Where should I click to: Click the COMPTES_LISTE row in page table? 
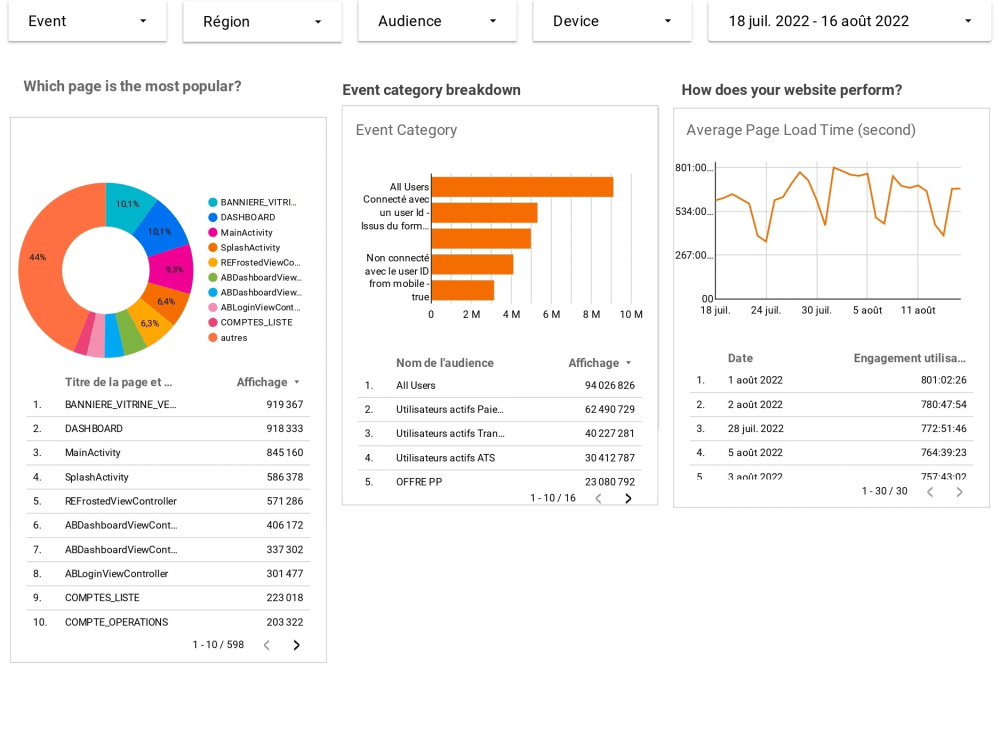click(x=100, y=597)
